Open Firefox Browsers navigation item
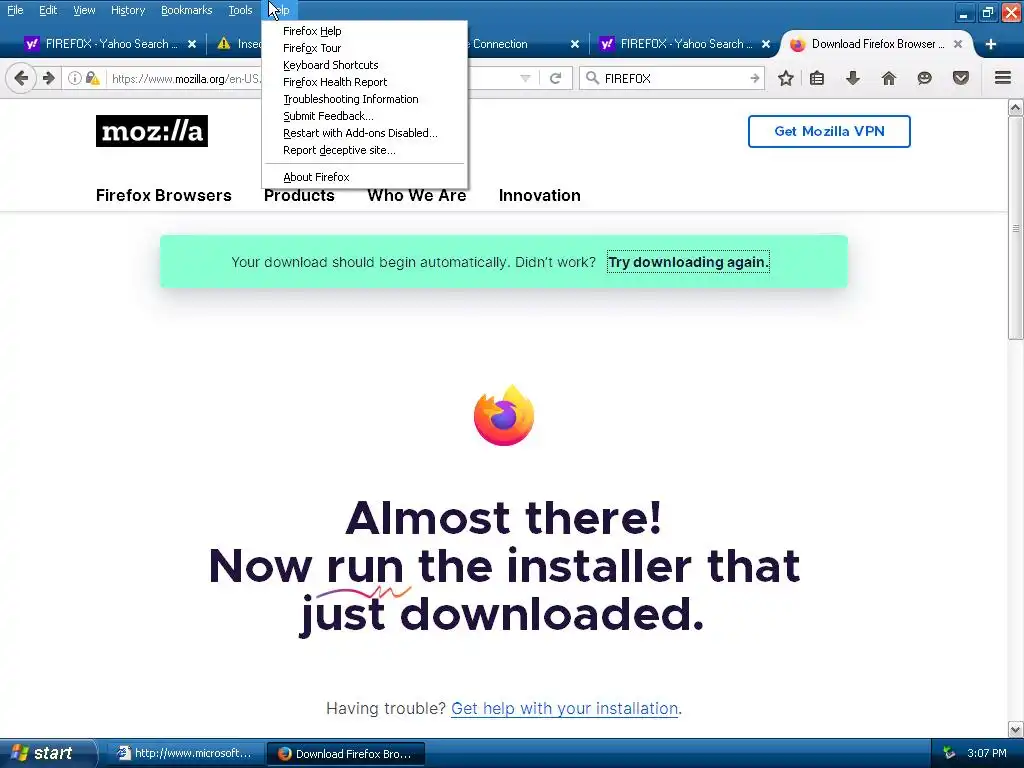 point(163,195)
